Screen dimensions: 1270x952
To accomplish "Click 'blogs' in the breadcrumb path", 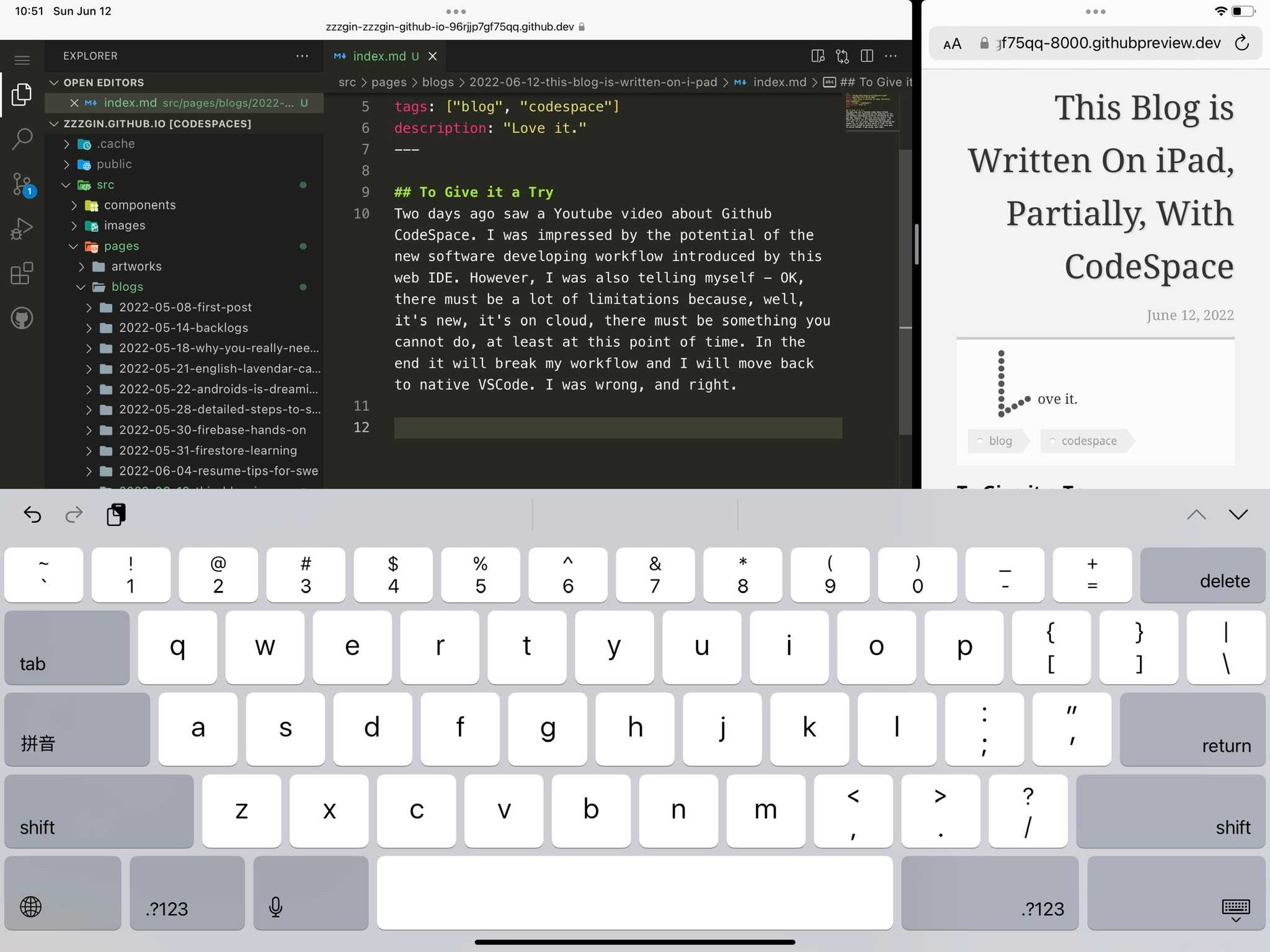I will tap(438, 82).
